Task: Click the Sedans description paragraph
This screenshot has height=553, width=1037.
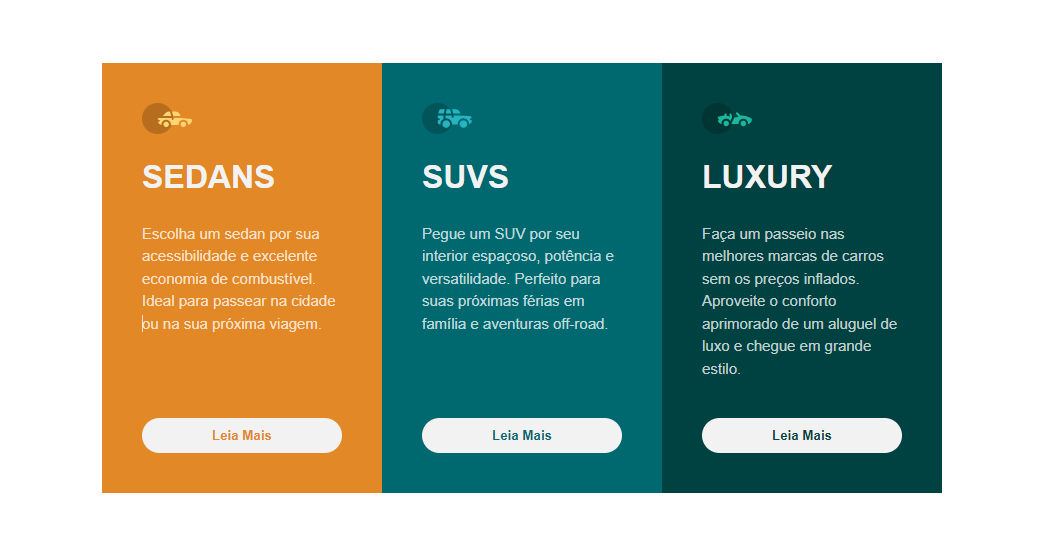Action: [239, 278]
